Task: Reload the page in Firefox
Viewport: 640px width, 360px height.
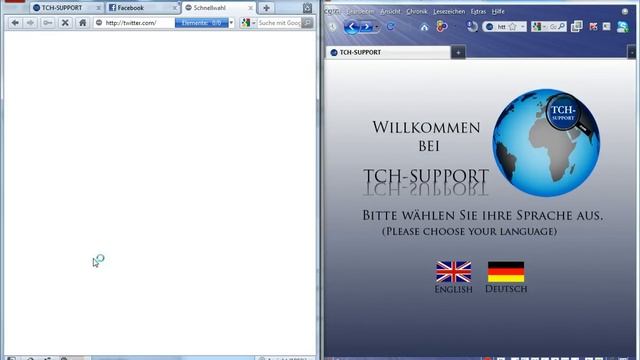Action: point(391,27)
